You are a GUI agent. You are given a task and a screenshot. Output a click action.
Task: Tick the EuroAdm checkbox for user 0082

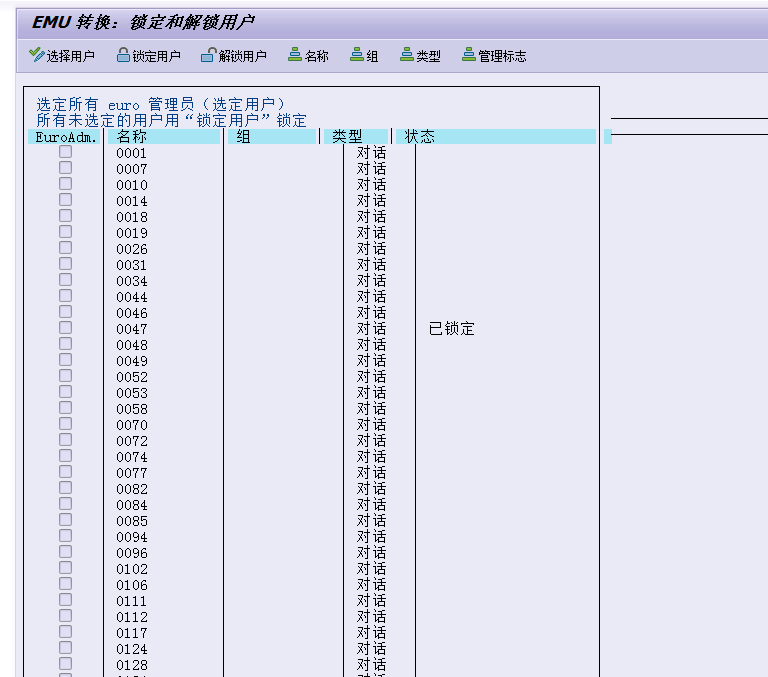click(x=66, y=488)
